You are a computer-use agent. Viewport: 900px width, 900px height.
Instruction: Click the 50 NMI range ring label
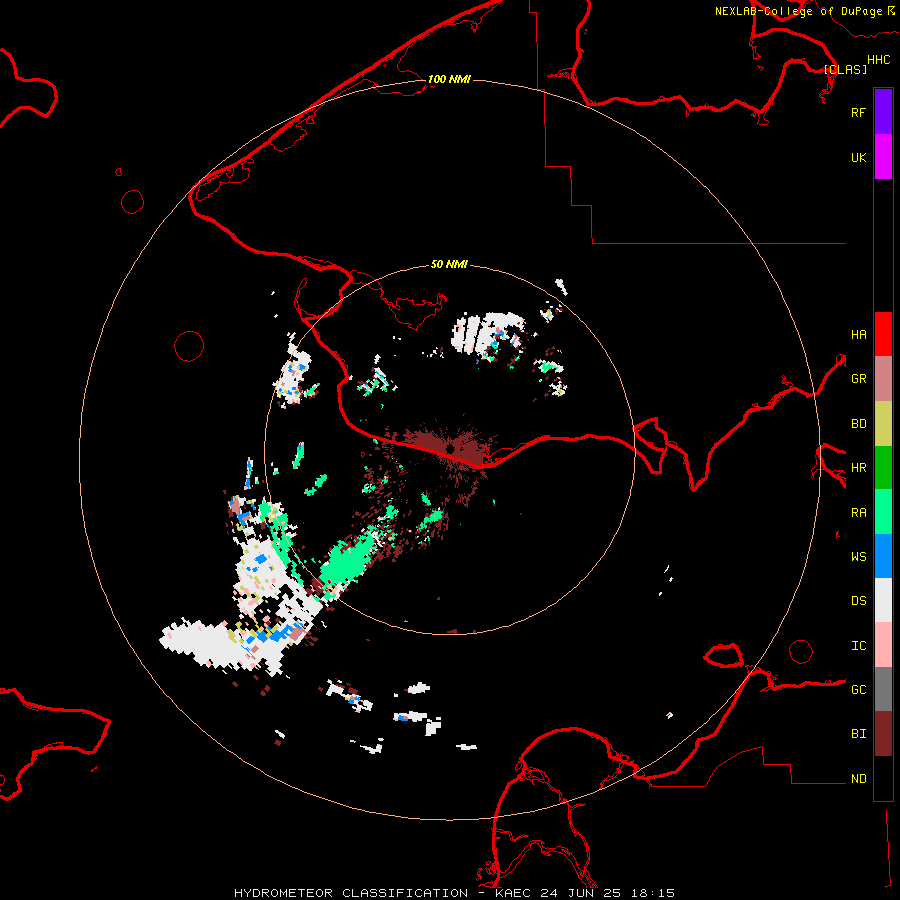[x=449, y=264]
